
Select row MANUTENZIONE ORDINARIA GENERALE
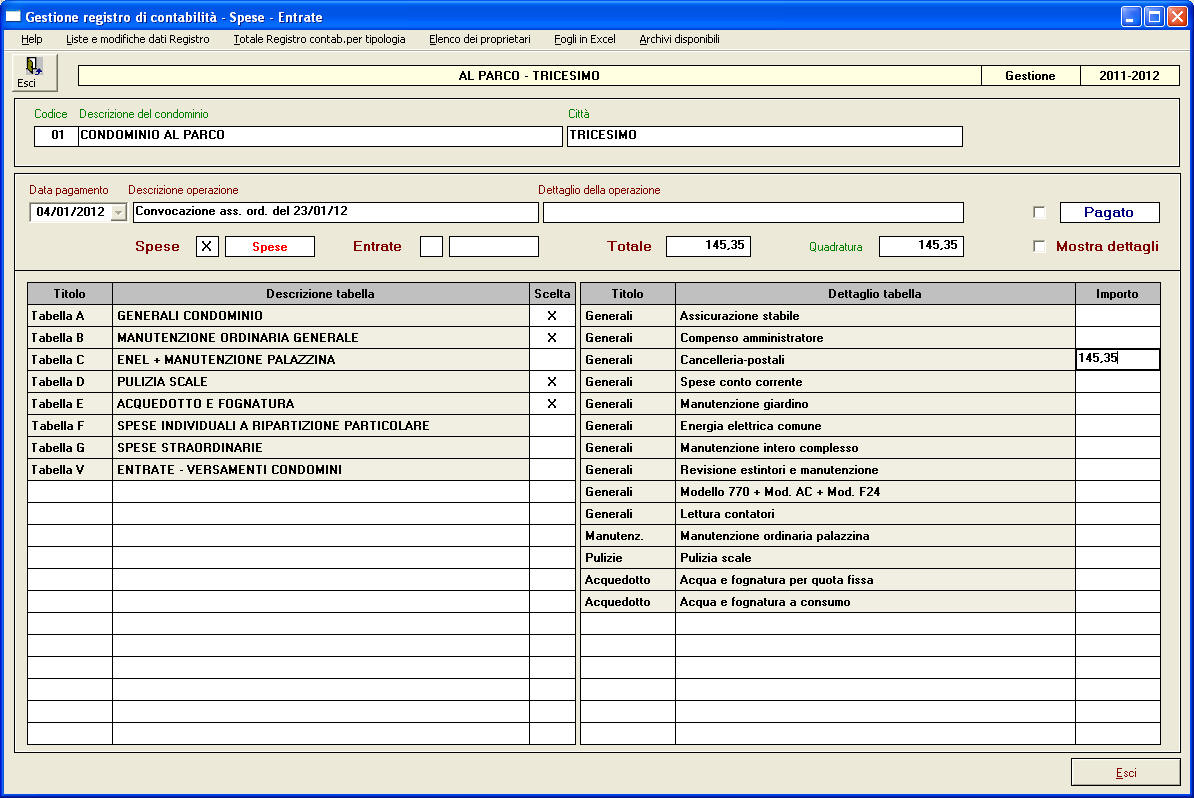pyautogui.click(x=301, y=337)
